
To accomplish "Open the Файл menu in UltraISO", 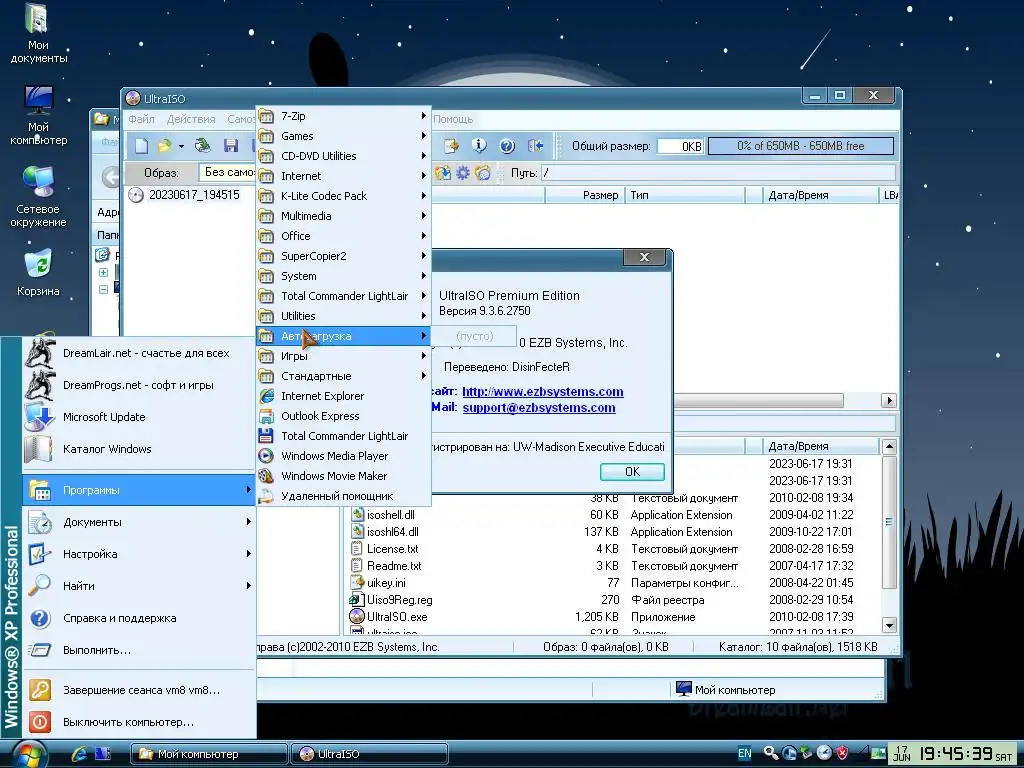I will 141,119.
